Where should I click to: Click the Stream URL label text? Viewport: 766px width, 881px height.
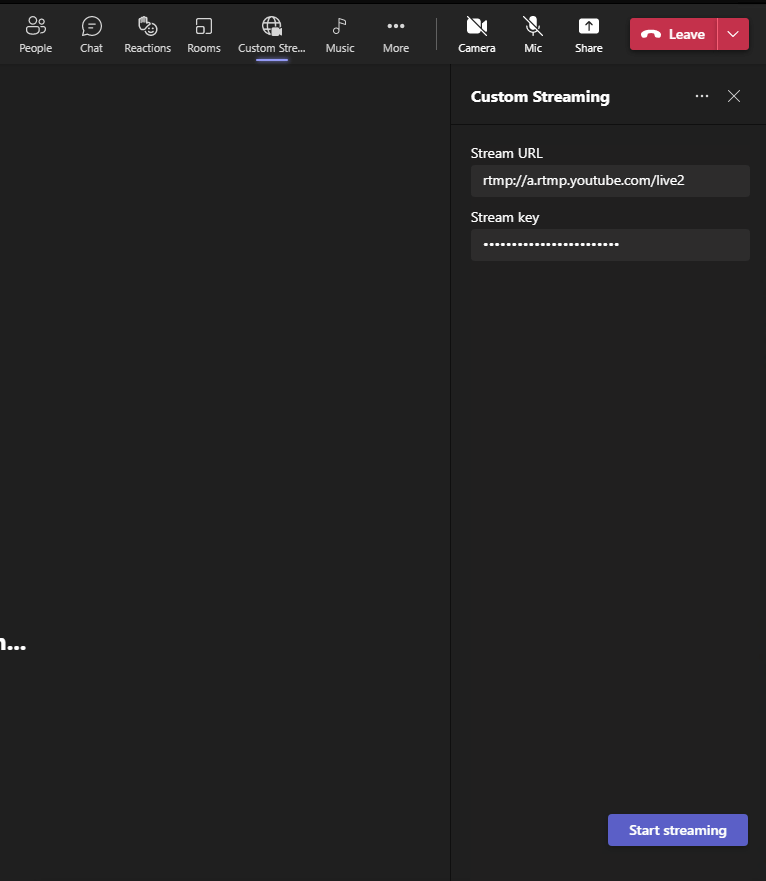(x=507, y=153)
